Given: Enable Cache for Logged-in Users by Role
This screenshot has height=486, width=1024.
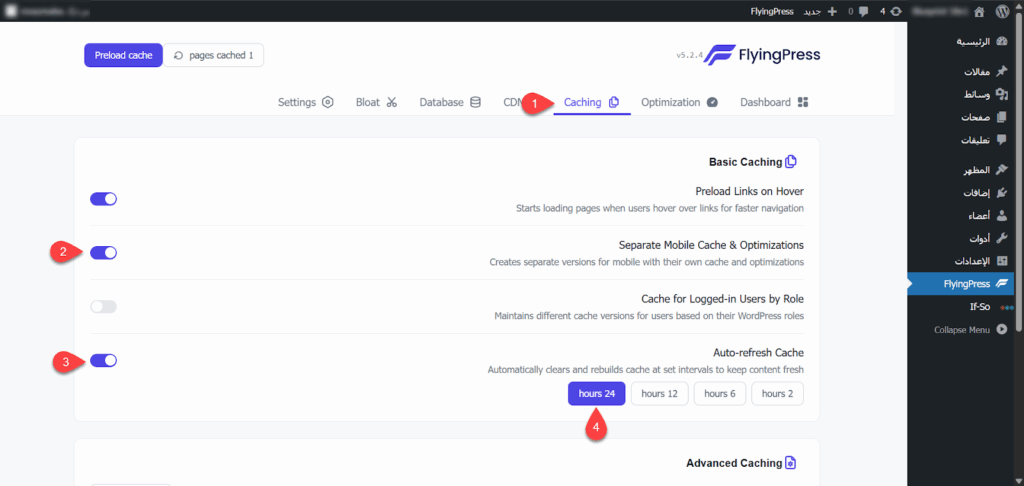Looking at the screenshot, I should click(x=103, y=307).
